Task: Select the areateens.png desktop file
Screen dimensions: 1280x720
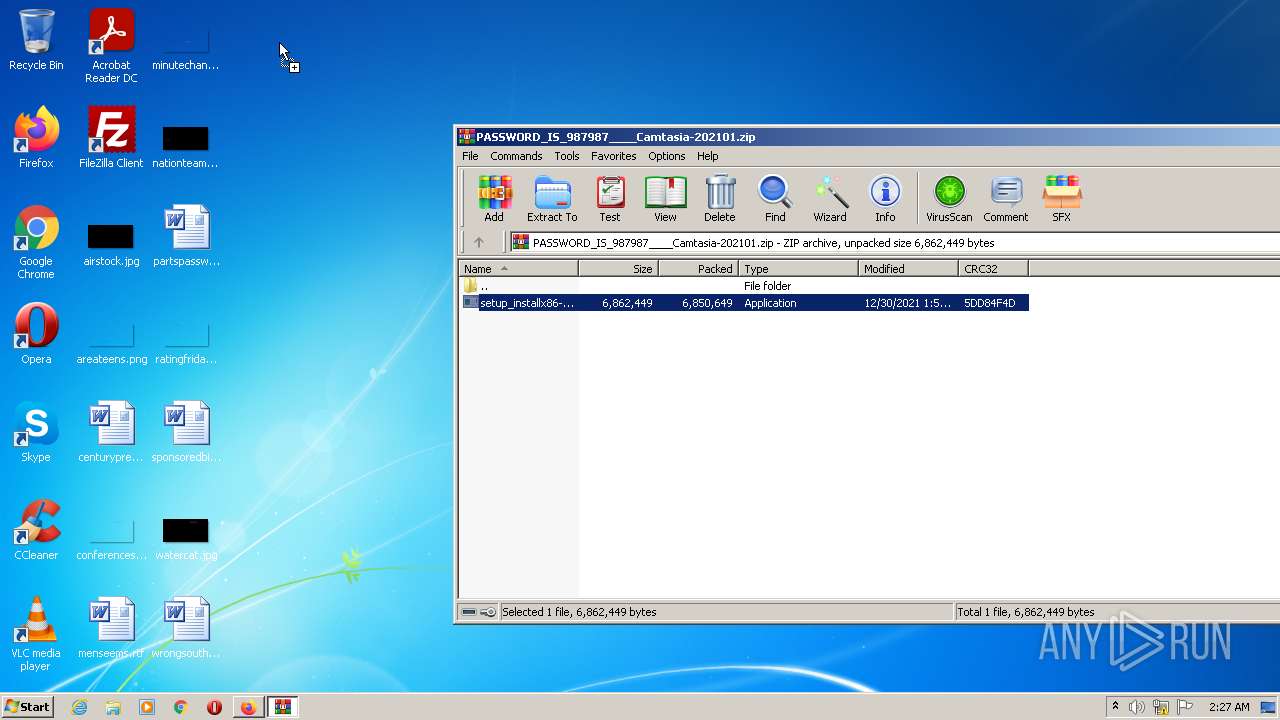Action: [x=111, y=342]
